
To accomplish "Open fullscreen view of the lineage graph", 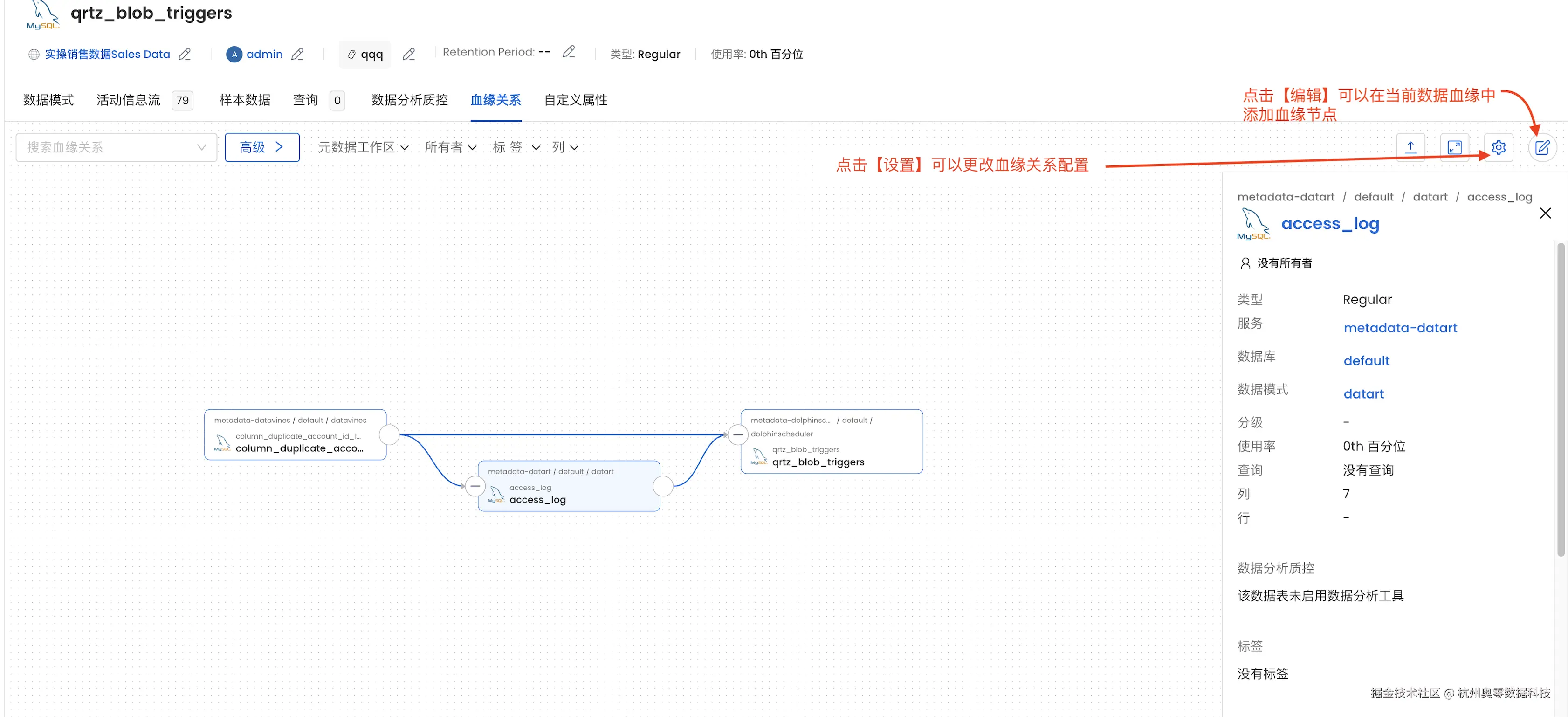I will 1455,147.
